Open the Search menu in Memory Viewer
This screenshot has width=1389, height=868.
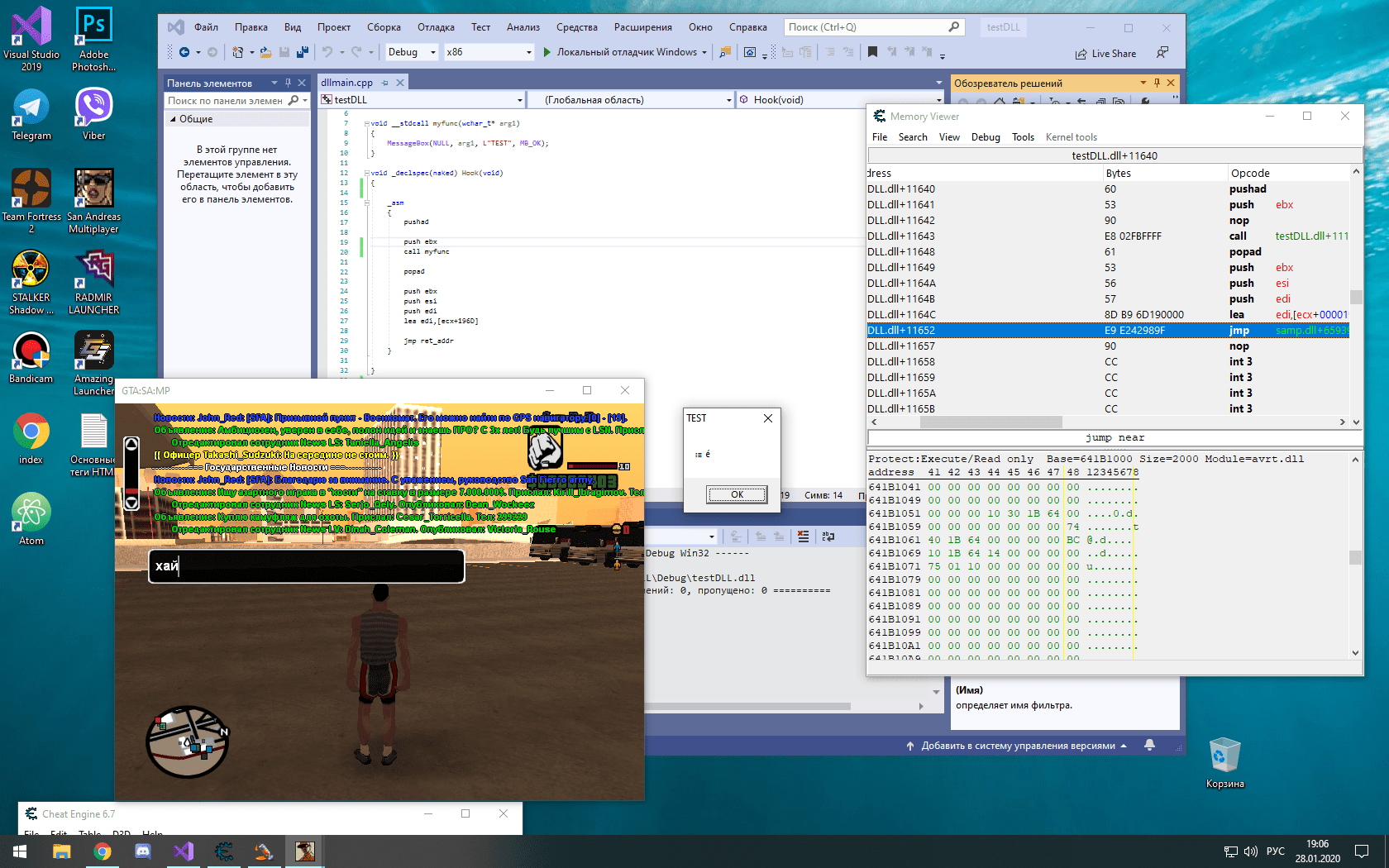(x=913, y=137)
